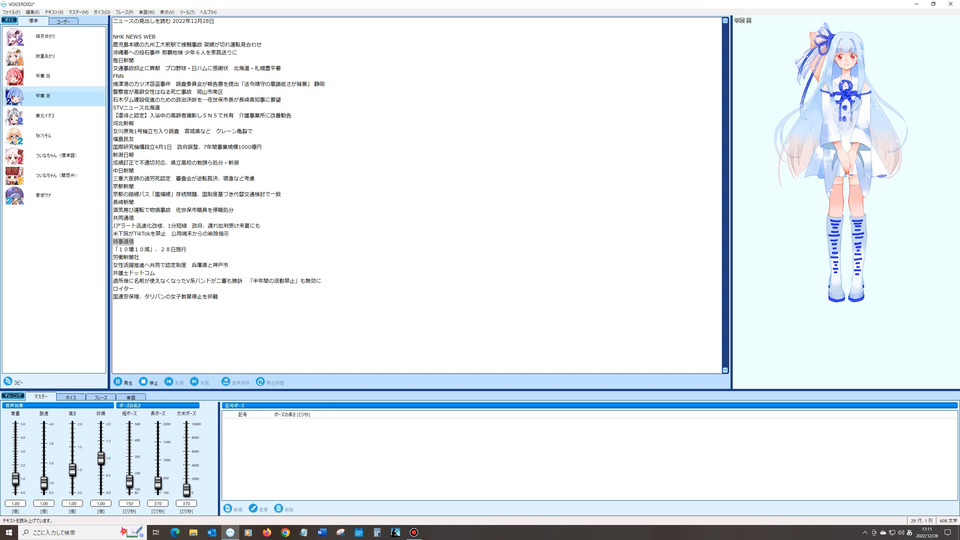
Task: Click the highlighted 時事通信 line
Action: [123, 242]
